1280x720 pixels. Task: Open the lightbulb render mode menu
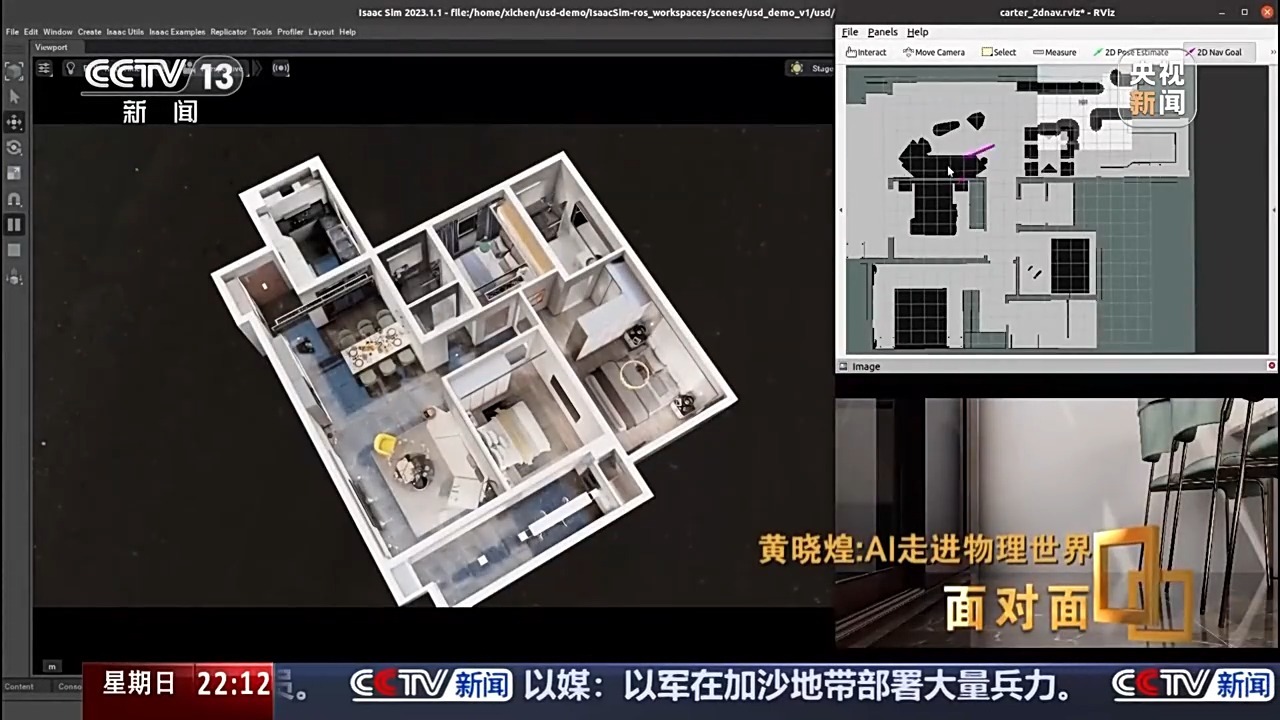(x=70, y=68)
